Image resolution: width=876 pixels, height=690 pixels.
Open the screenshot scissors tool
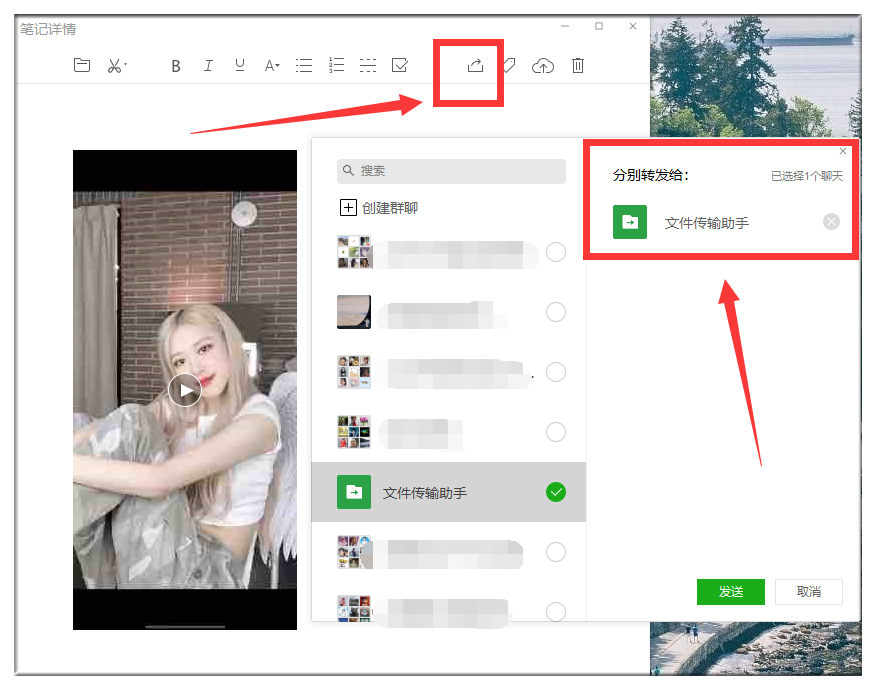[x=114, y=66]
